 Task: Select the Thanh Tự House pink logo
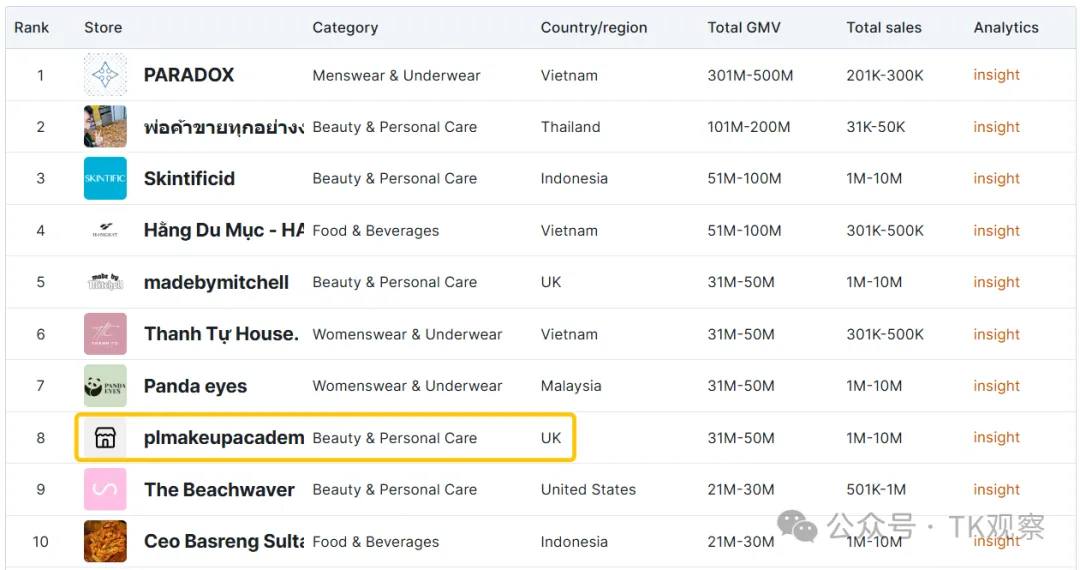point(105,334)
